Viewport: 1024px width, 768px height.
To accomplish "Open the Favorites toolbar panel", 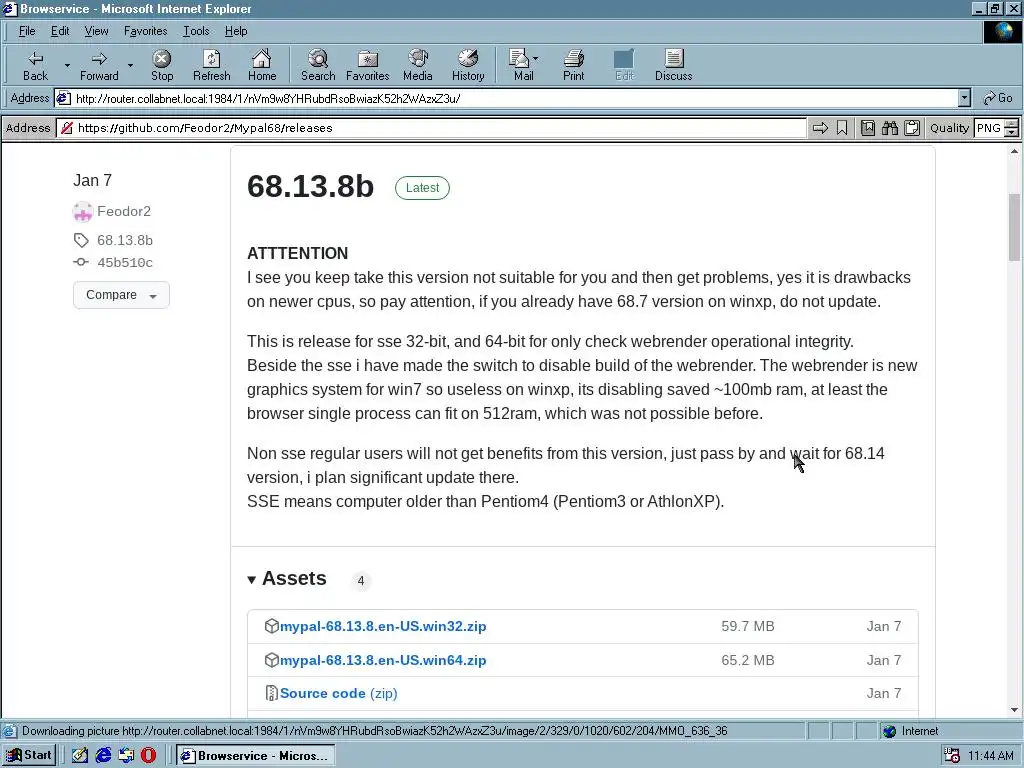I will [368, 65].
